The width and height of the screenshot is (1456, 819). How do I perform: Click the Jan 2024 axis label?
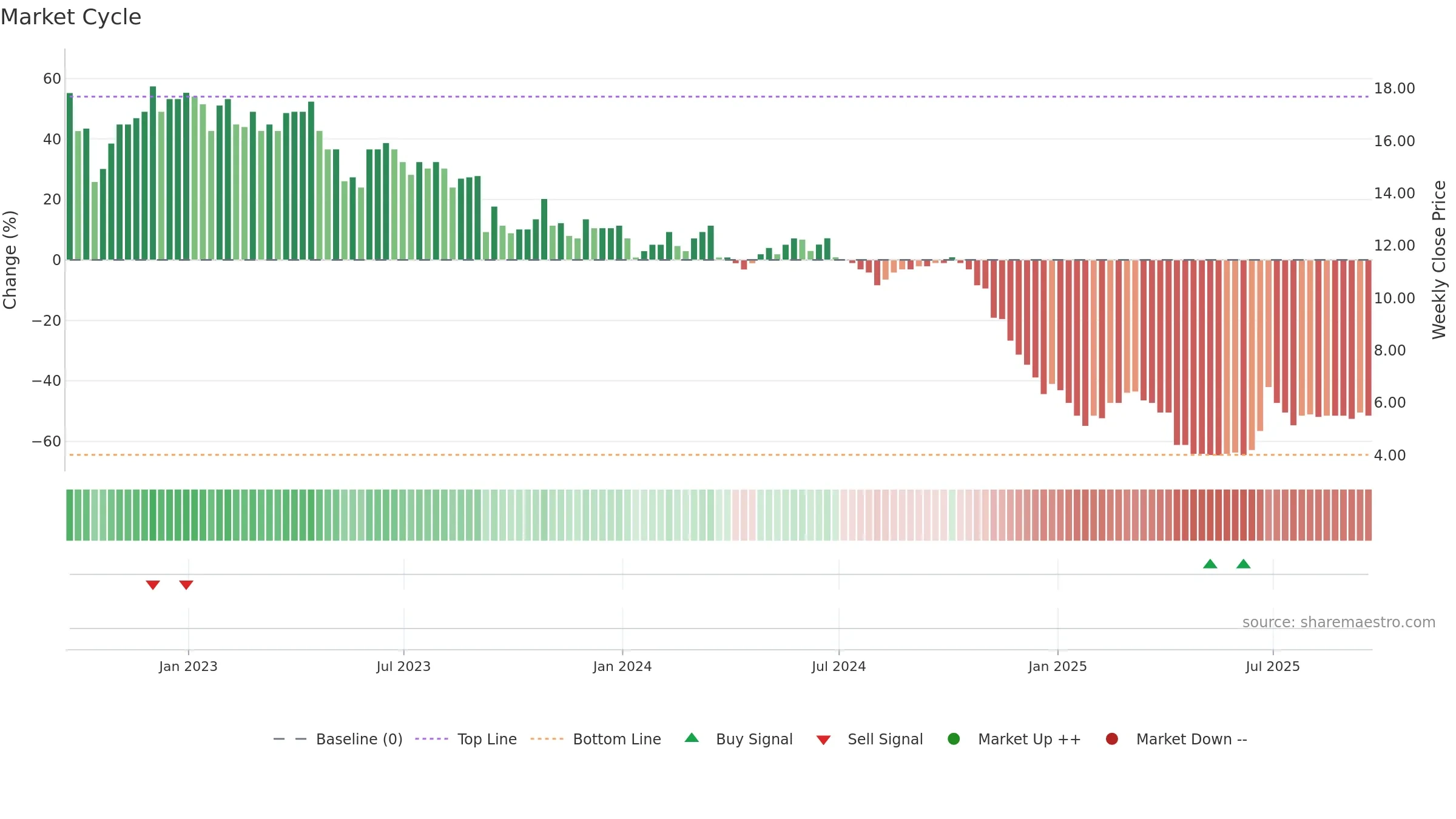(x=622, y=666)
